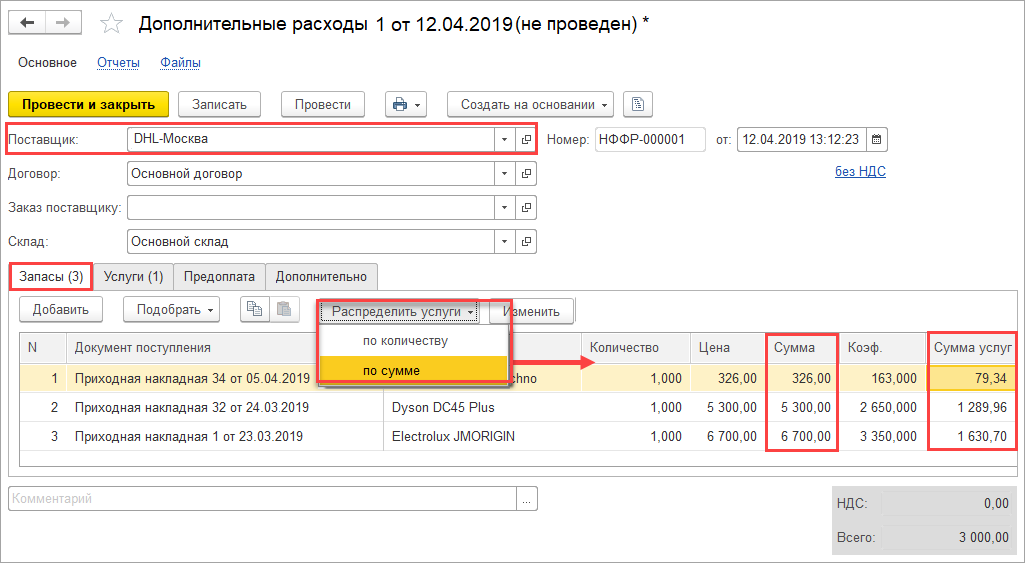Open calendar picker for document date
1025x563 pixels.
[876, 140]
